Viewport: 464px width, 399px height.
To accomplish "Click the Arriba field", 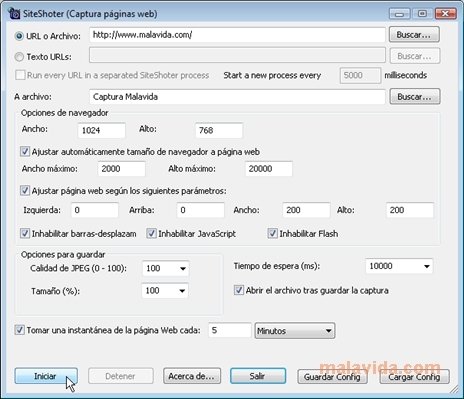I will [x=200, y=210].
